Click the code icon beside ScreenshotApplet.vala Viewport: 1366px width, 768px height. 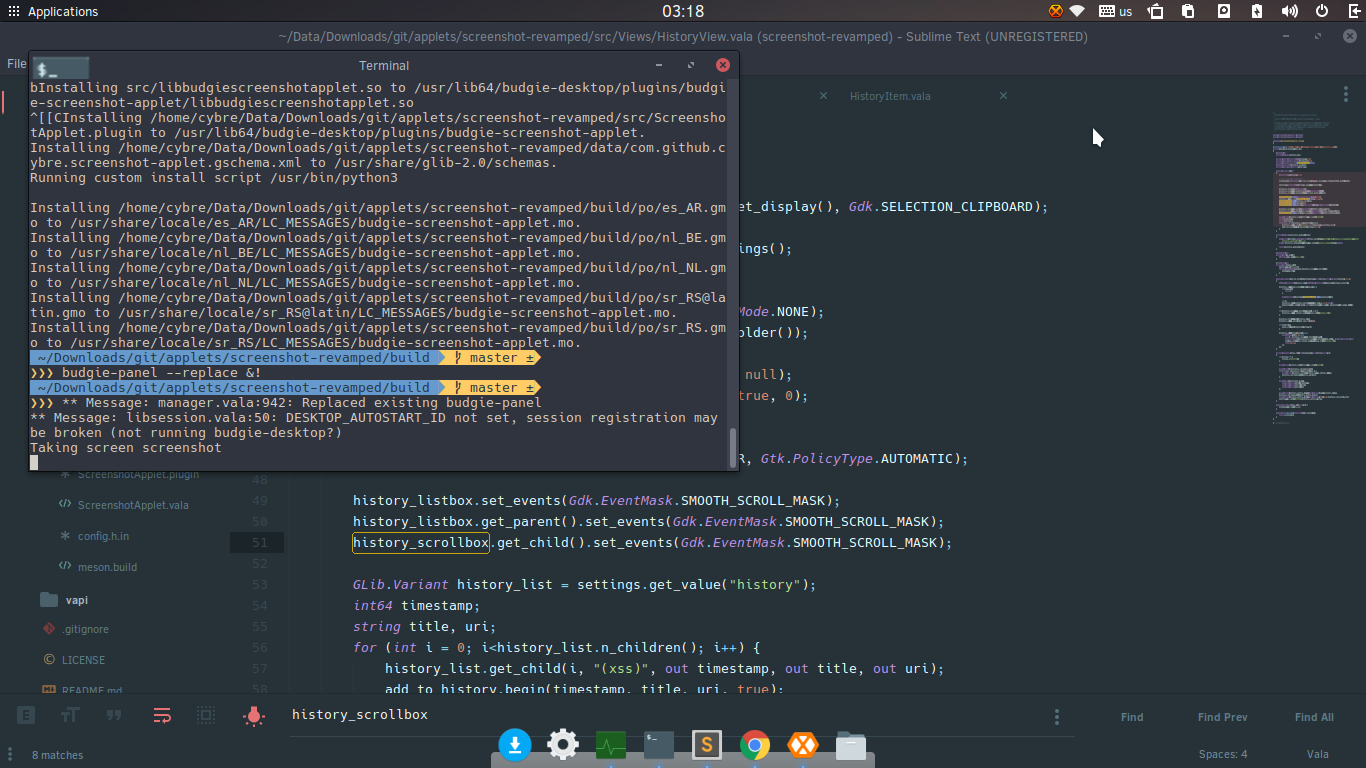65,504
